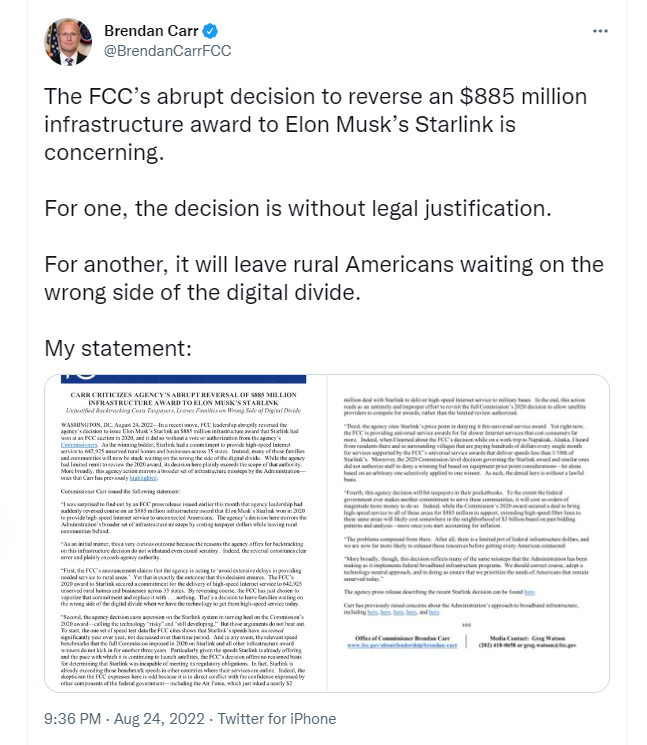The width and height of the screenshot is (647, 745).
Task: Click the Media Contact Greg Watson block
Action: tap(527, 641)
